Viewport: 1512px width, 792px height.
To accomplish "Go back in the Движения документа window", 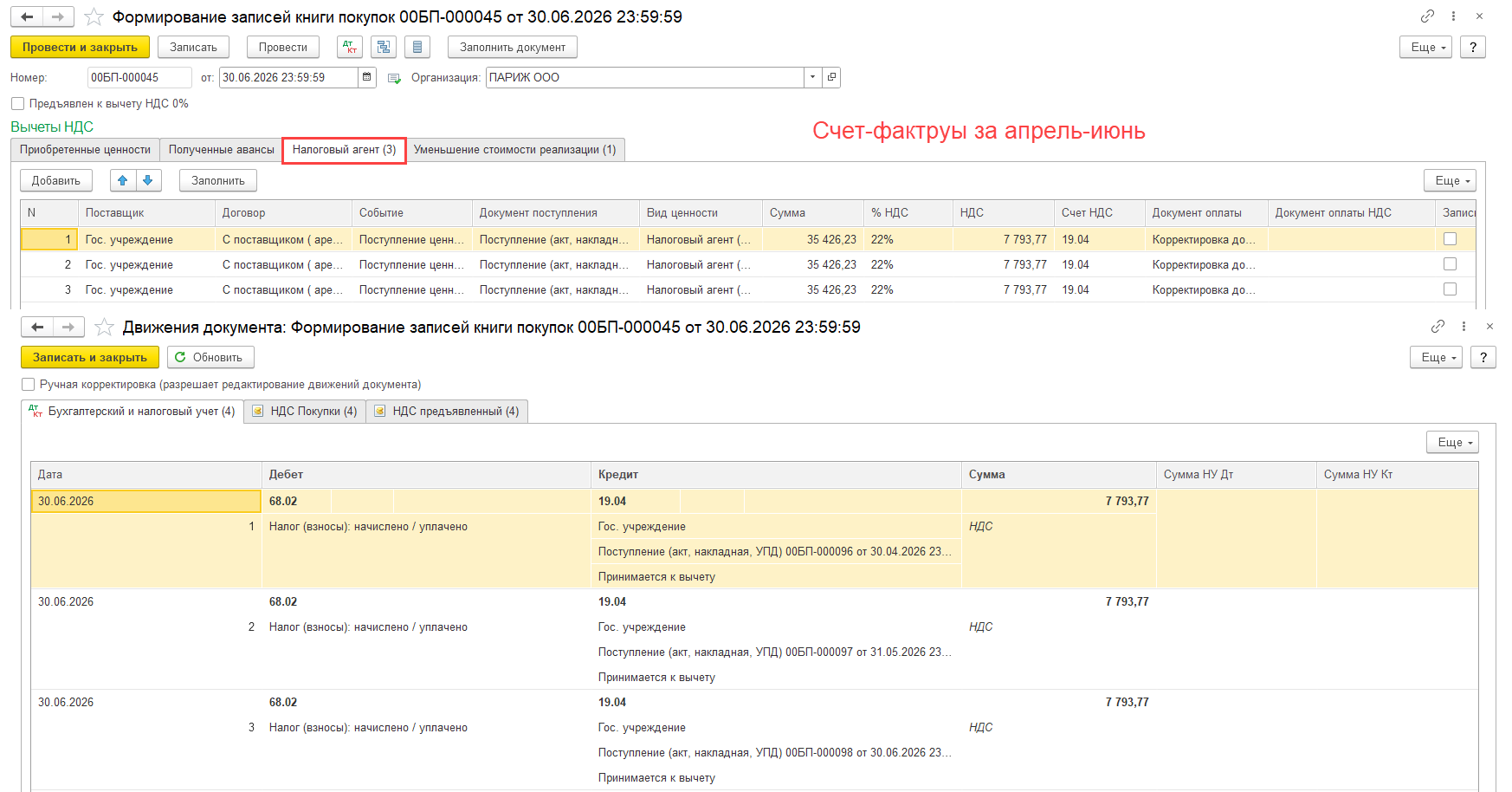I will [37, 327].
